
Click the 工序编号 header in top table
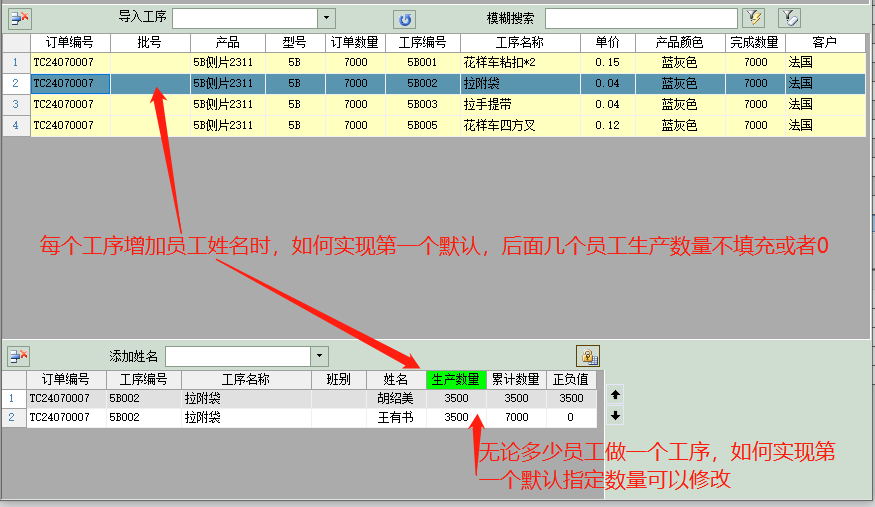[422, 42]
